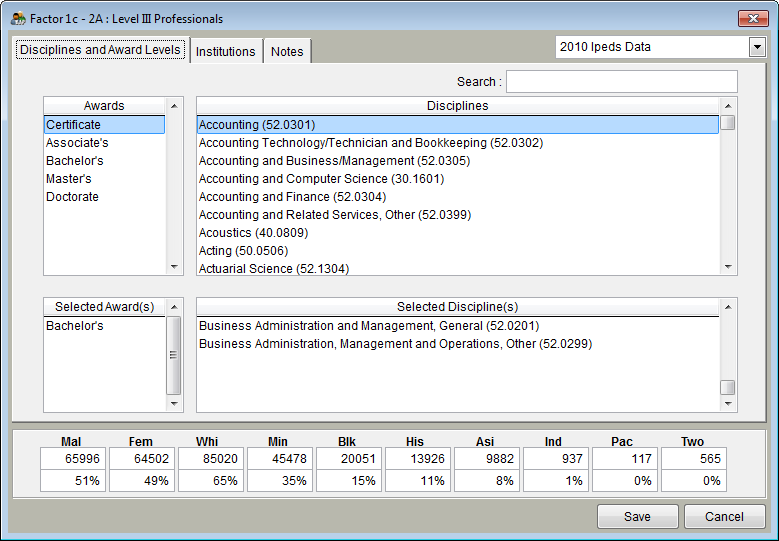Click the Whi count field 85020

click(x=211, y=459)
